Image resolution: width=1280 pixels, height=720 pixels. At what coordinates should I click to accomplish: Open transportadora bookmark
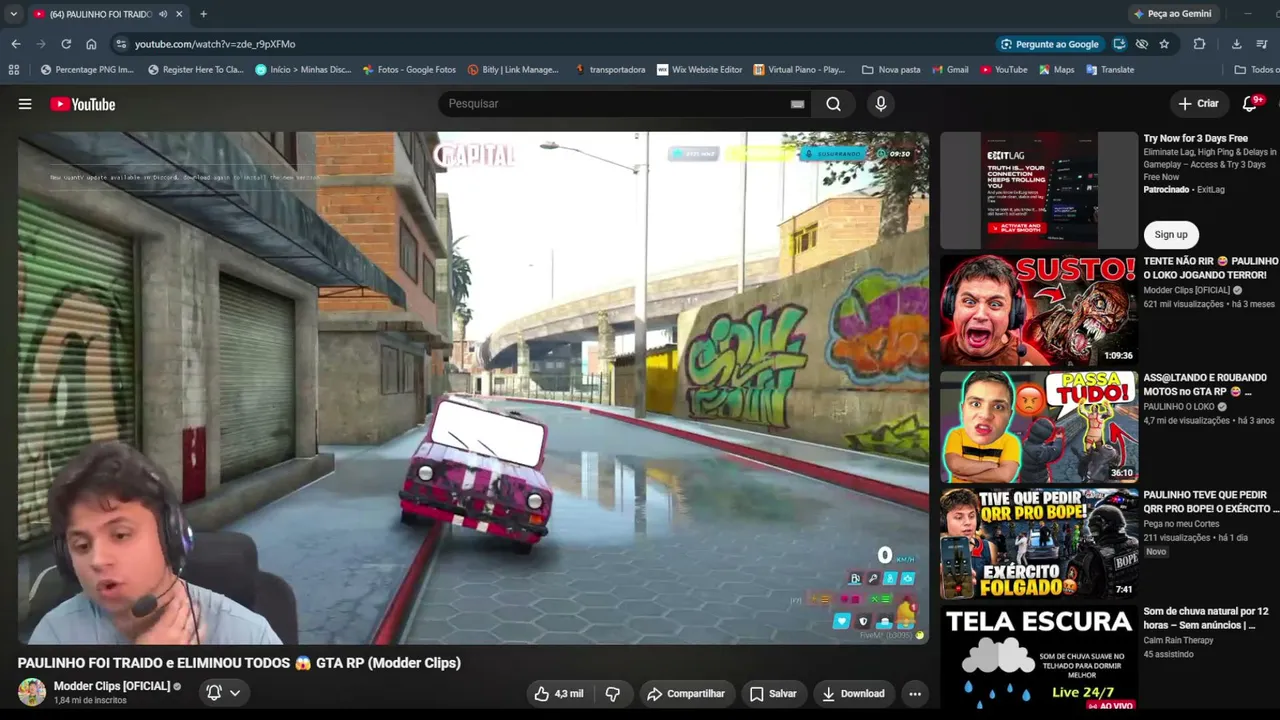610,70
